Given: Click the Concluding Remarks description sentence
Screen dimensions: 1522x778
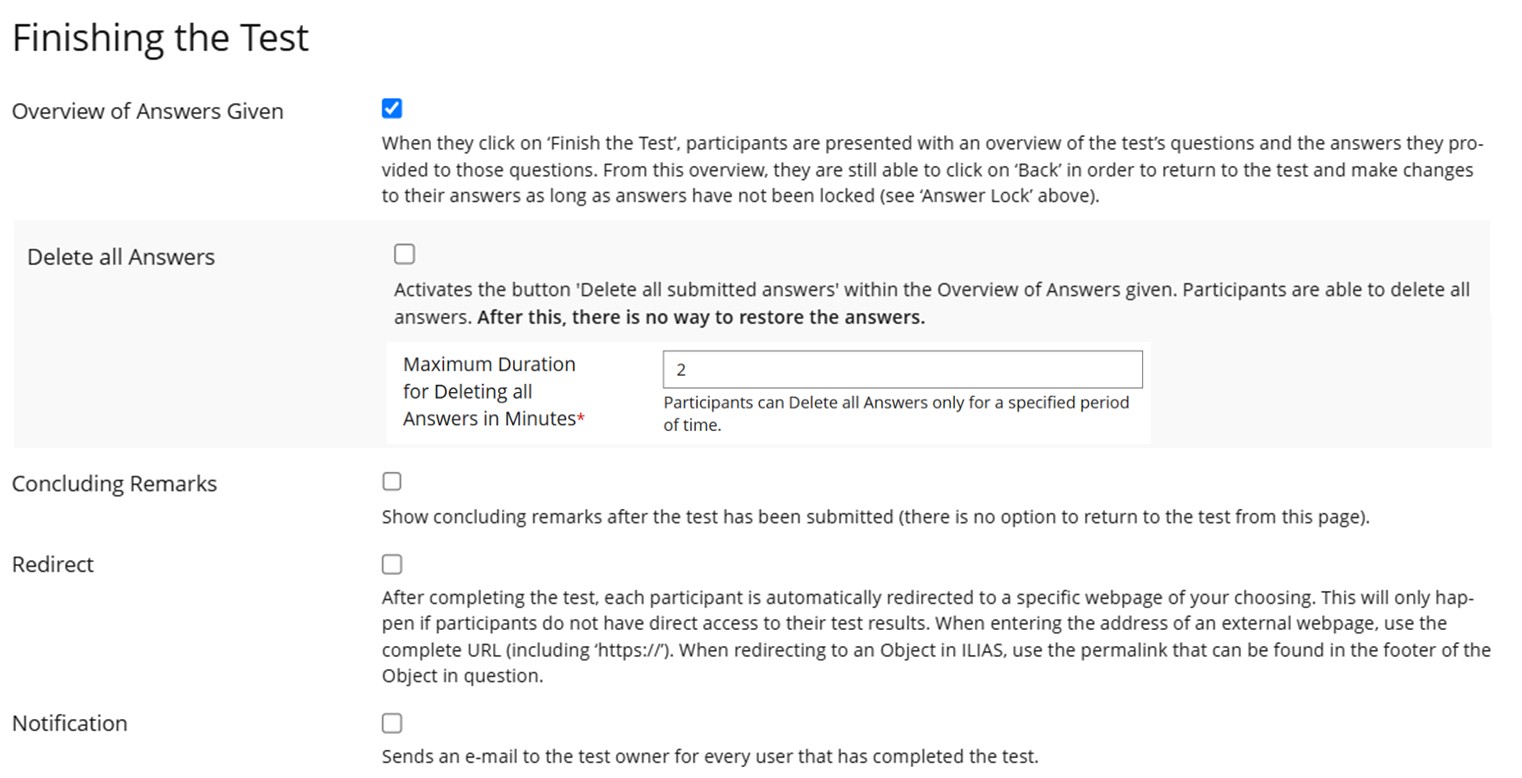Looking at the screenshot, I should tap(874, 518).
